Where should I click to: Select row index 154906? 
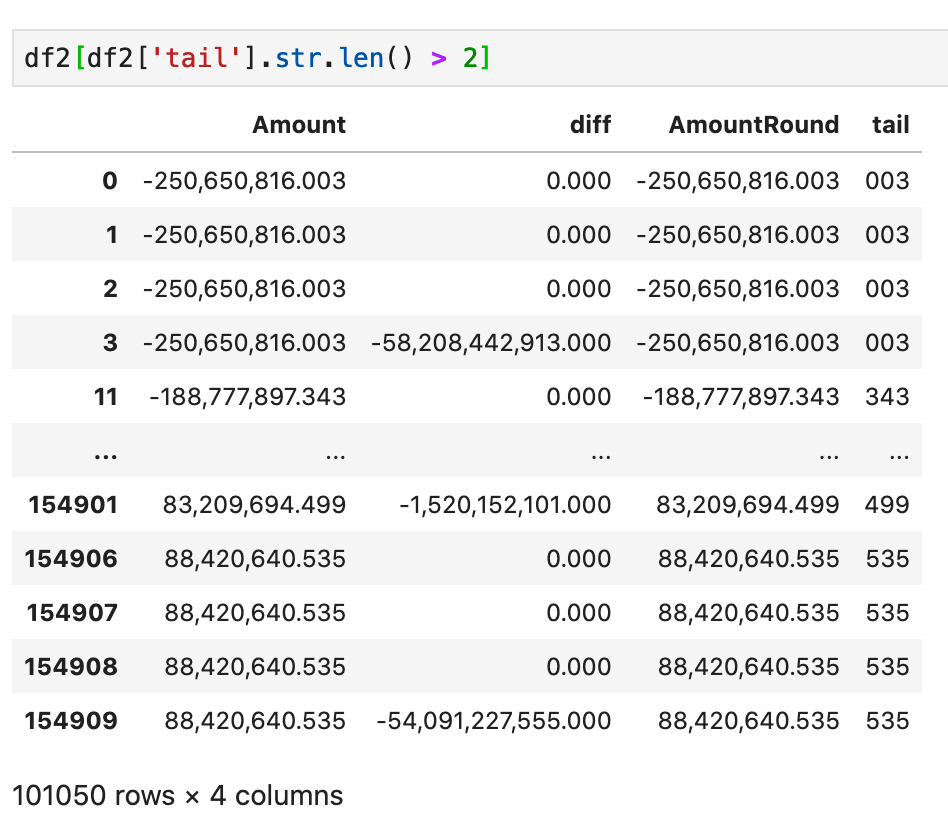click(x=71, y=559)
